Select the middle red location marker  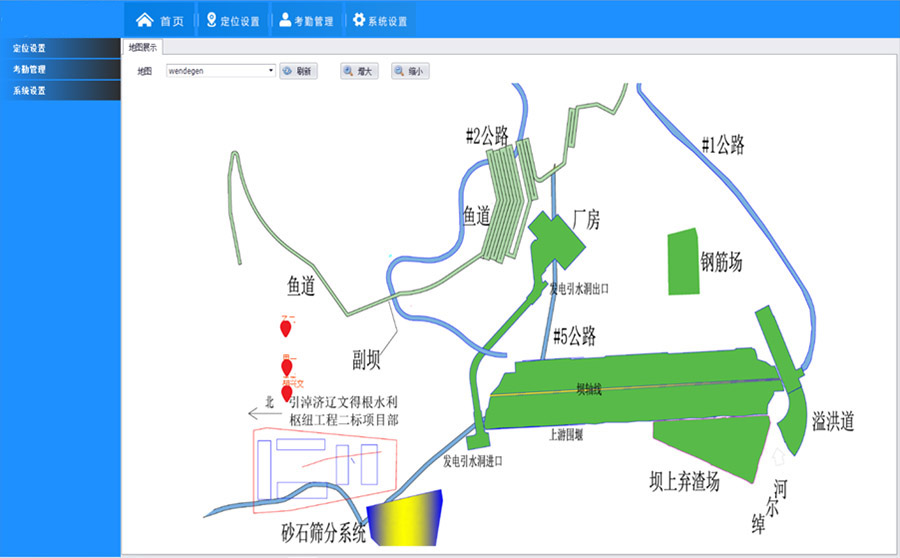[x=287, y=367]
